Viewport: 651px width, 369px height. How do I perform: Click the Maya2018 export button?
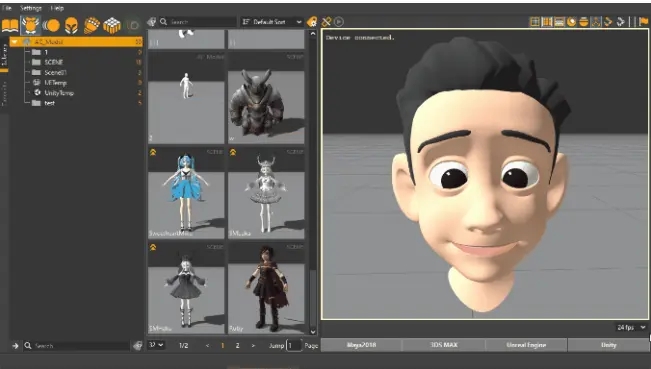361,345
